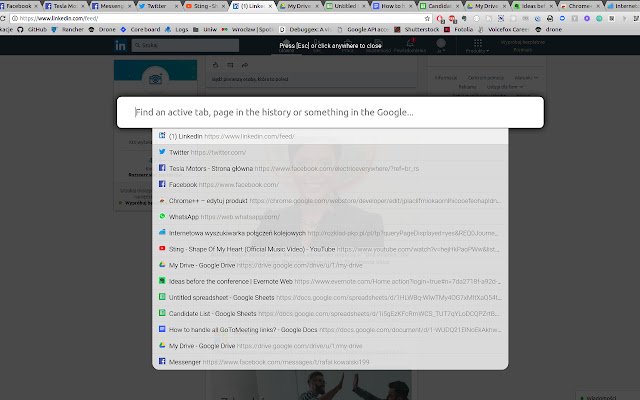Click the Sheets icon on Untitled spreadsheet row
The height and width of the screenshot is (400, 640).
pyautogui.click(x=162, y=297)
